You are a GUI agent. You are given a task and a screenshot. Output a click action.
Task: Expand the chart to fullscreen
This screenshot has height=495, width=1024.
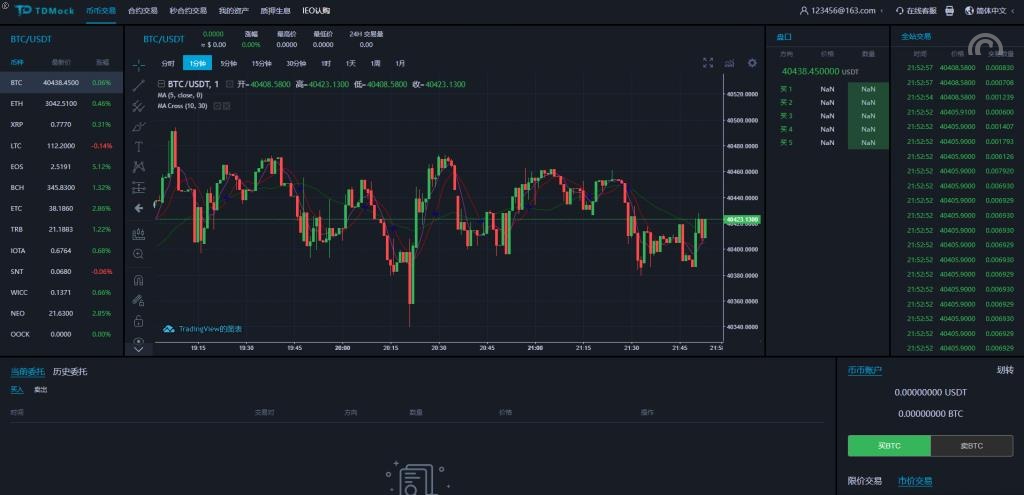(x=708, y=63)
